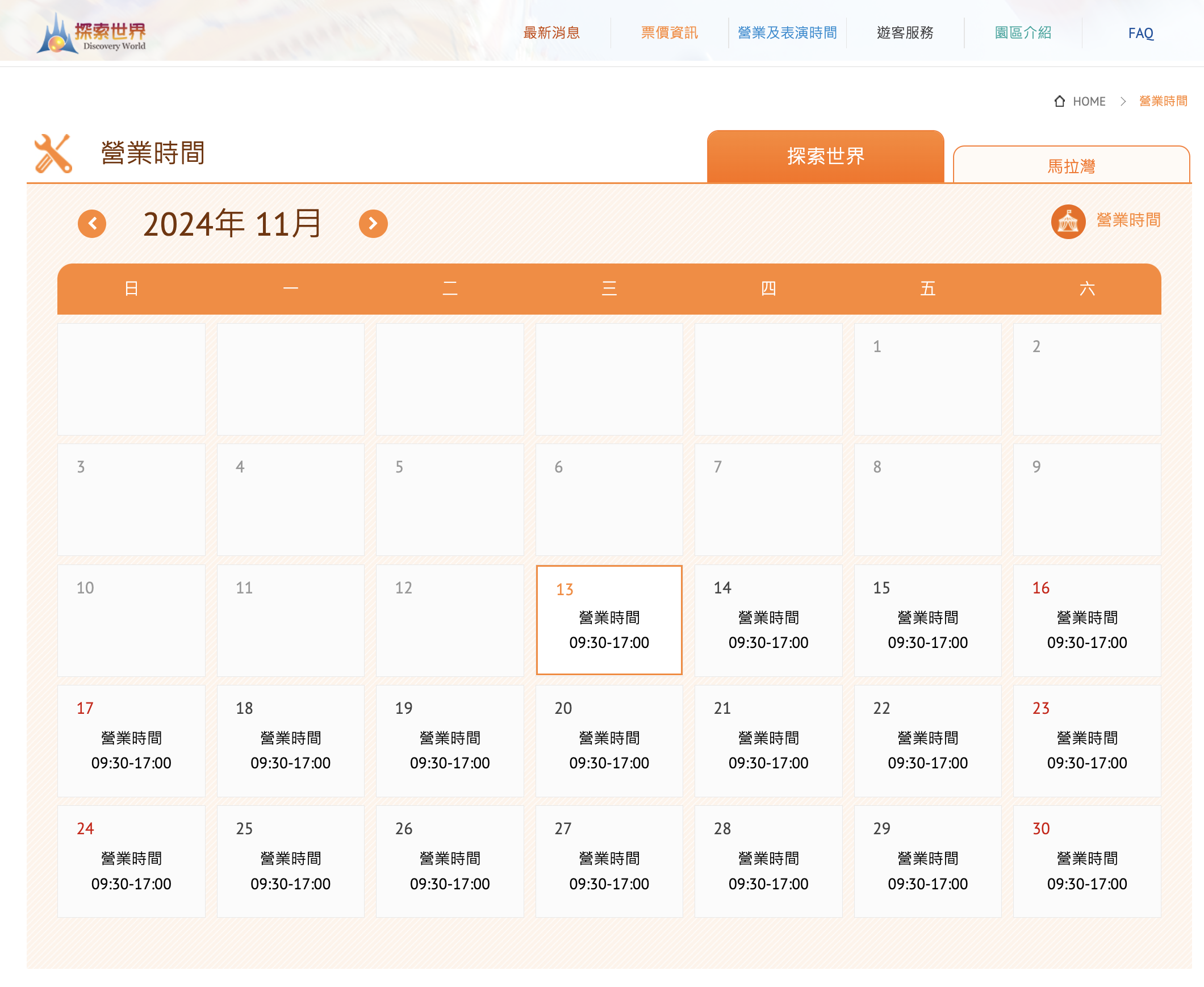Screen dimensions: 1204x987
Task: Go to previous month arrow
Action: [92, 223]
